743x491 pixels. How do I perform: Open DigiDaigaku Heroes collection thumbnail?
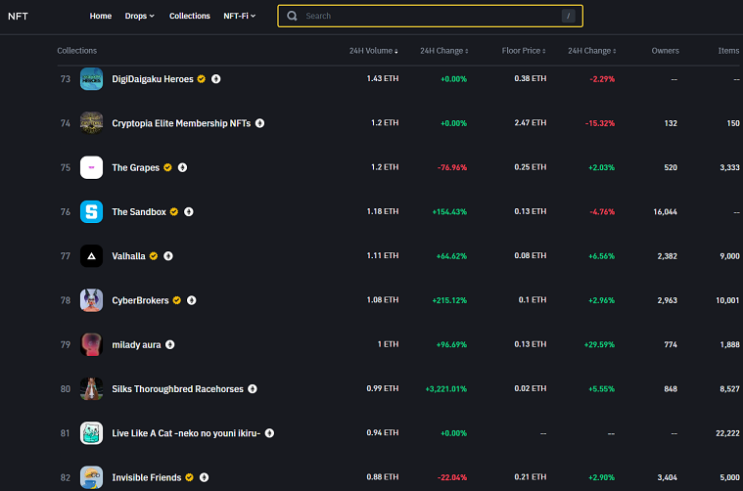[x=91, y=79]
